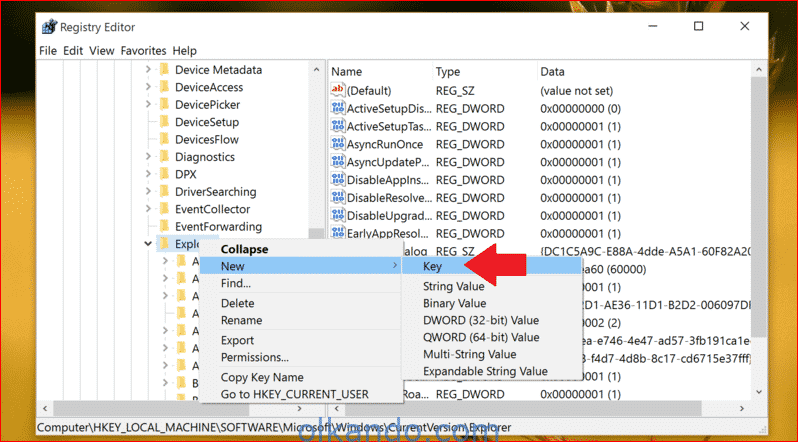This screenshot has width=798, height=442.
Task: Click the Registry Editor title bar icon
Action: [x=49, y=26]
